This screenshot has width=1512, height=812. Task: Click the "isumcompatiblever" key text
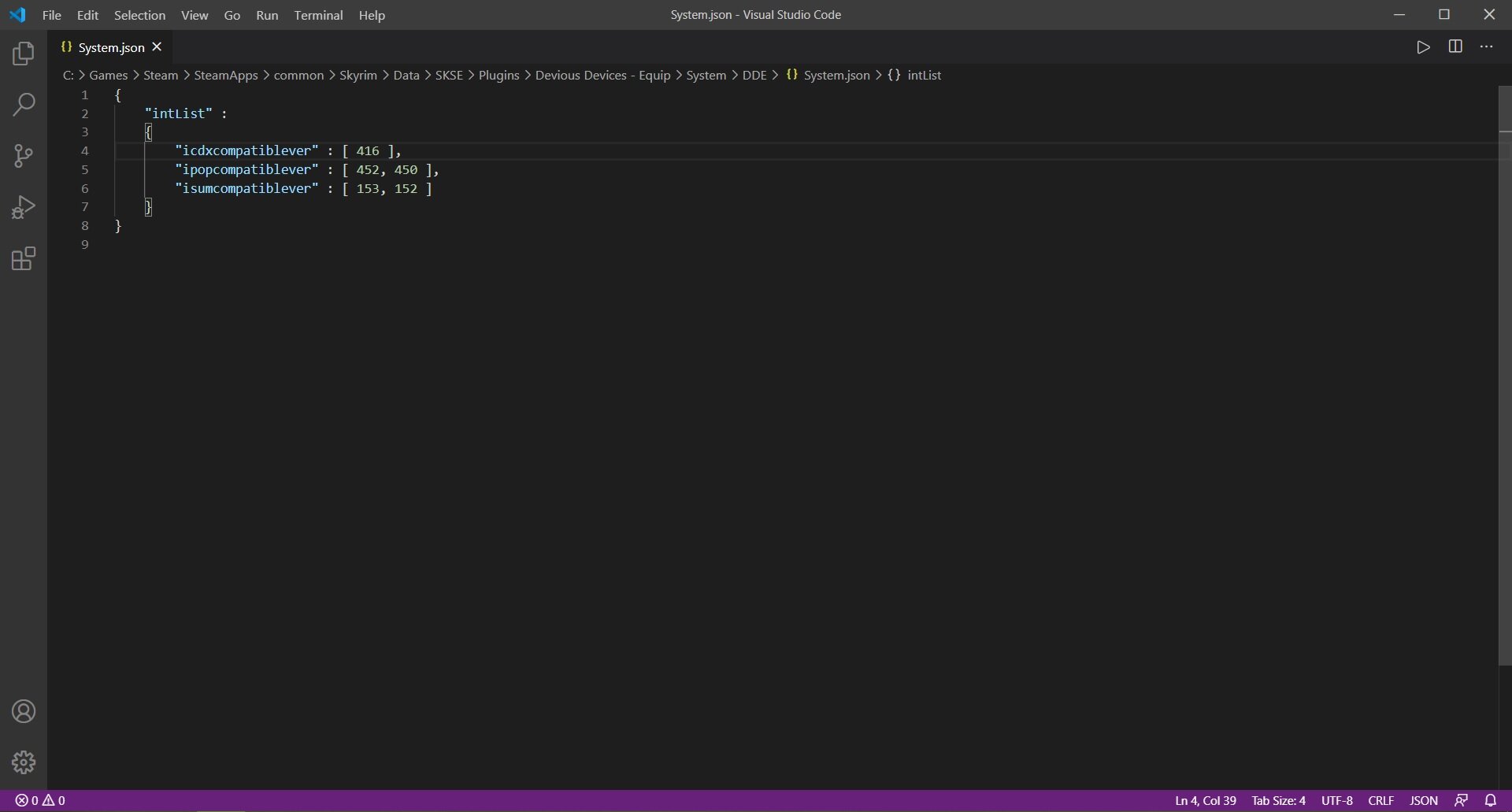247,188
